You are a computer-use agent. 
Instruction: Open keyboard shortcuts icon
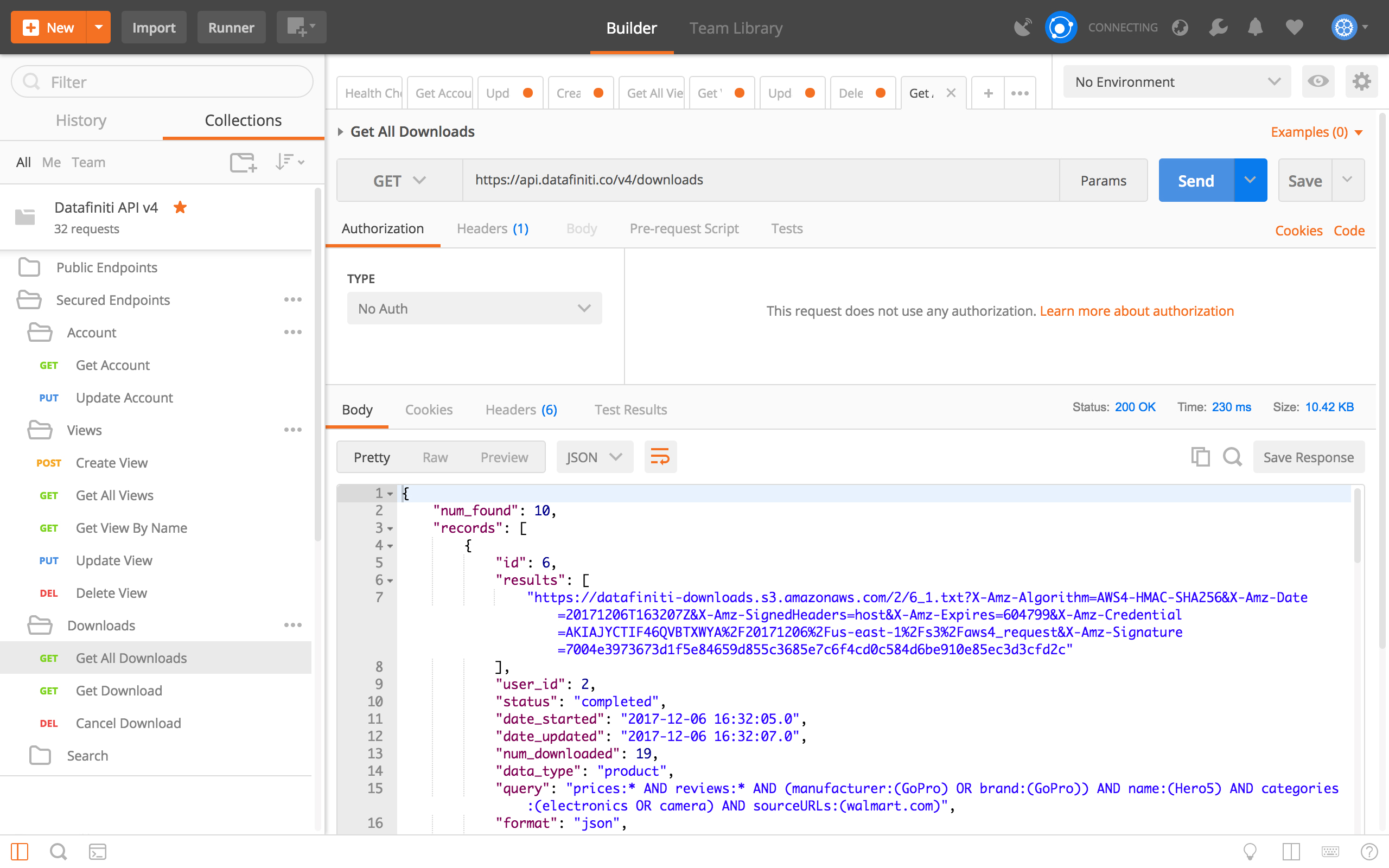click(1330, 851)
